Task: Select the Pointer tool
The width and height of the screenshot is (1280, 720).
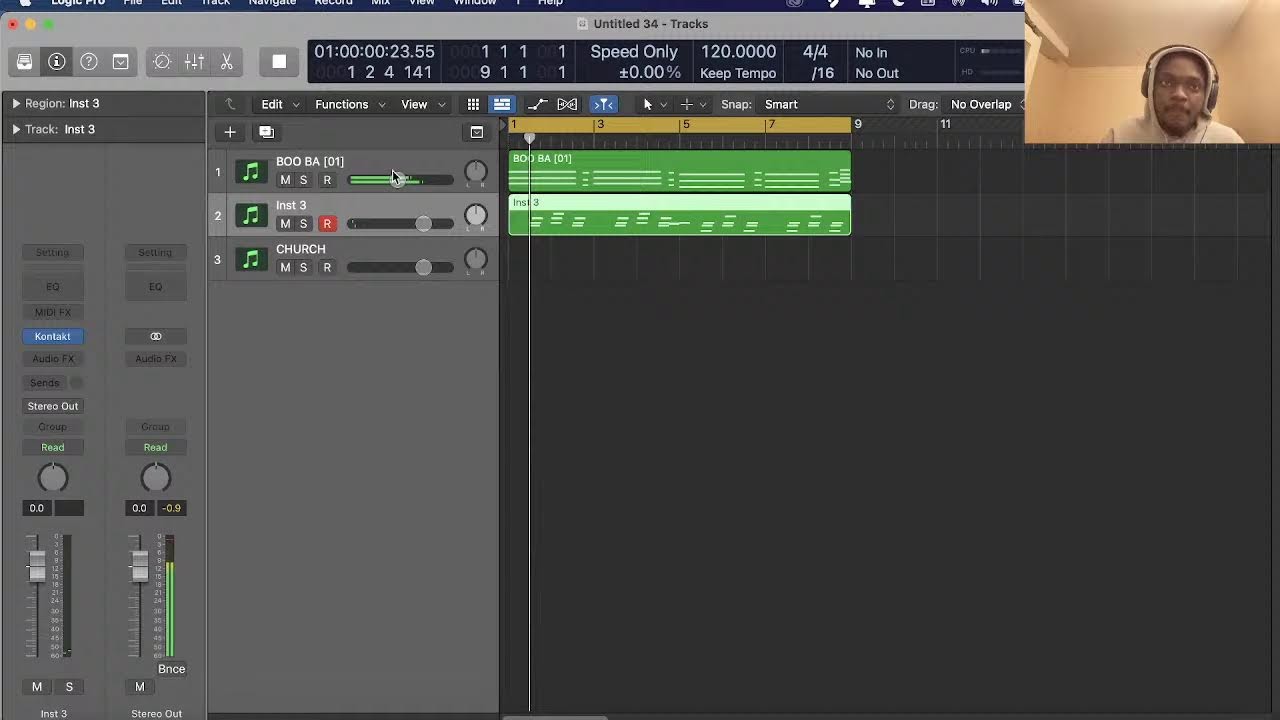Action: pyautogui.click(x=647, y=104)
